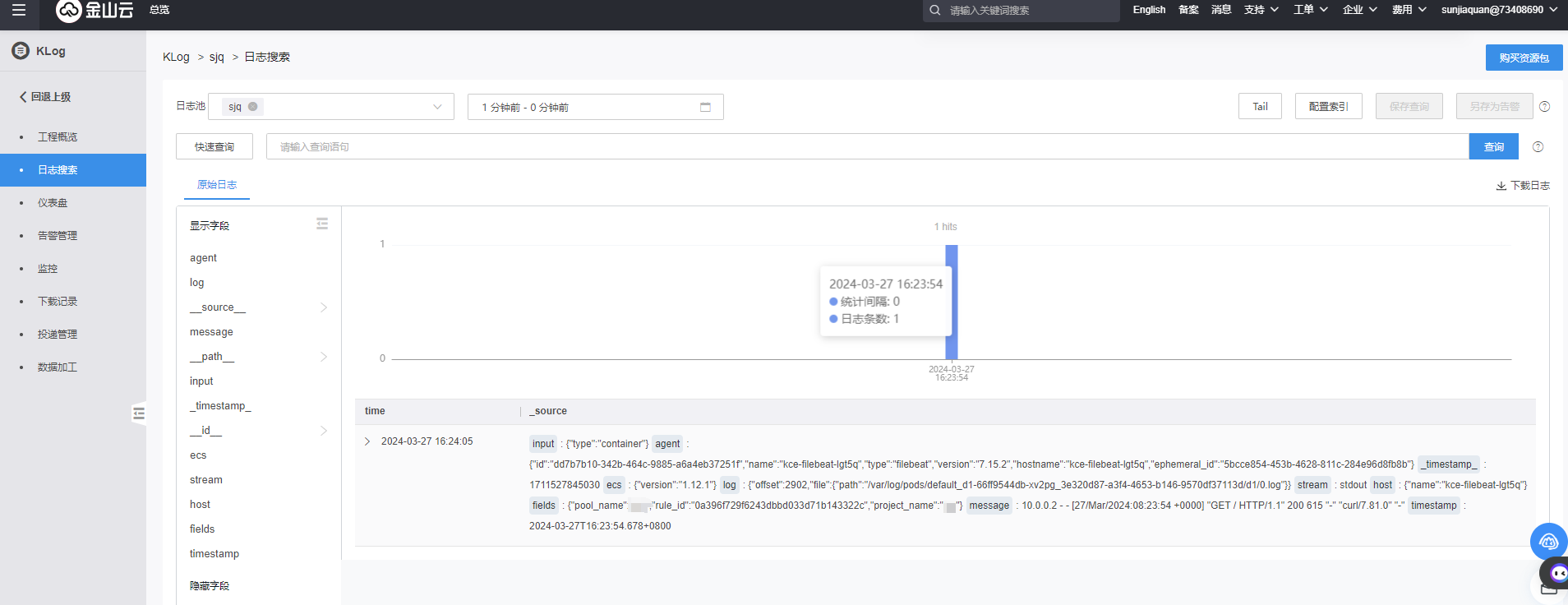Open the 日志搜索 sidebar menu item

(58, 170)
